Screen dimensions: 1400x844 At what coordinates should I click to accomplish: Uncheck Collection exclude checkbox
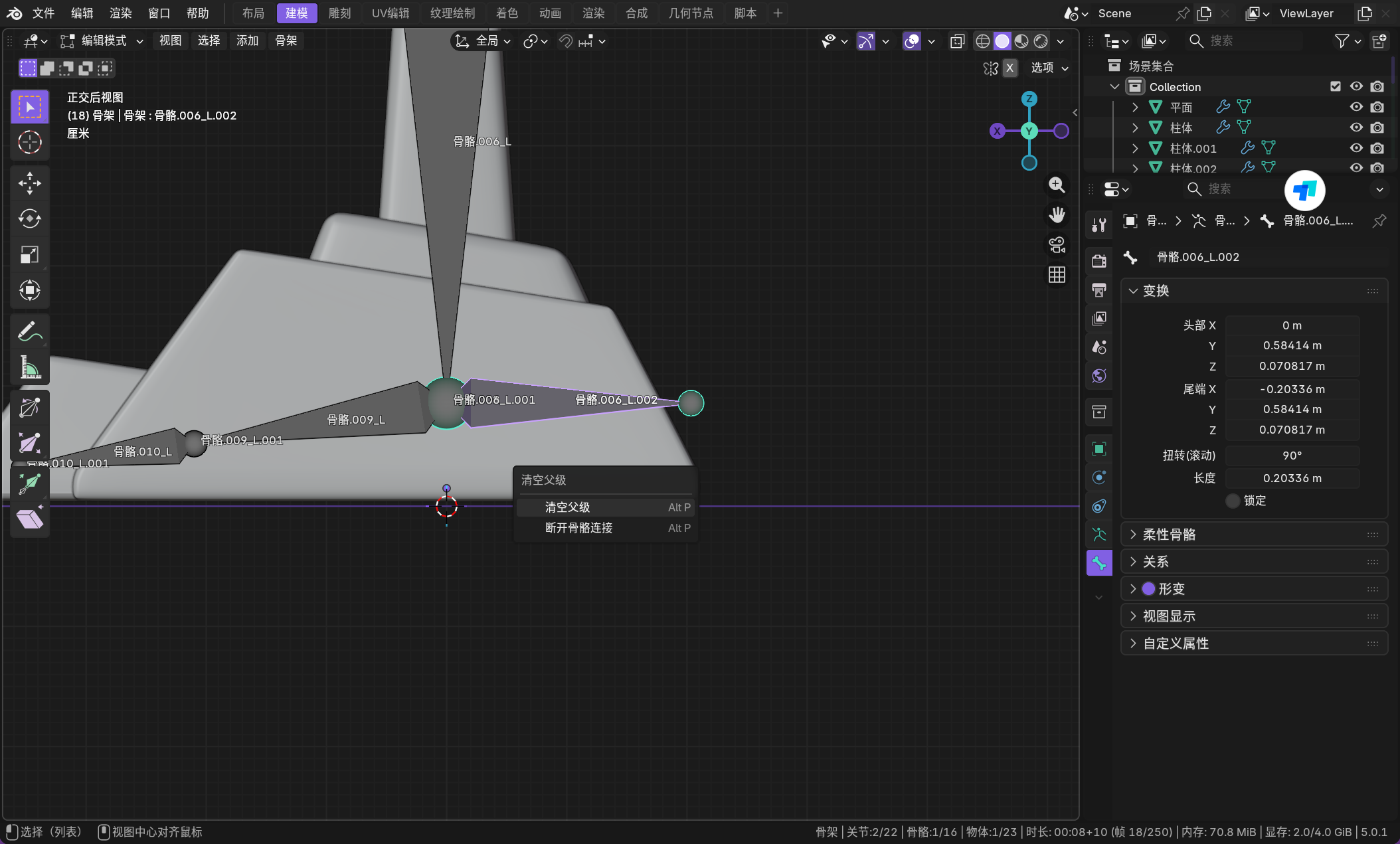(x=1336, y=86)
